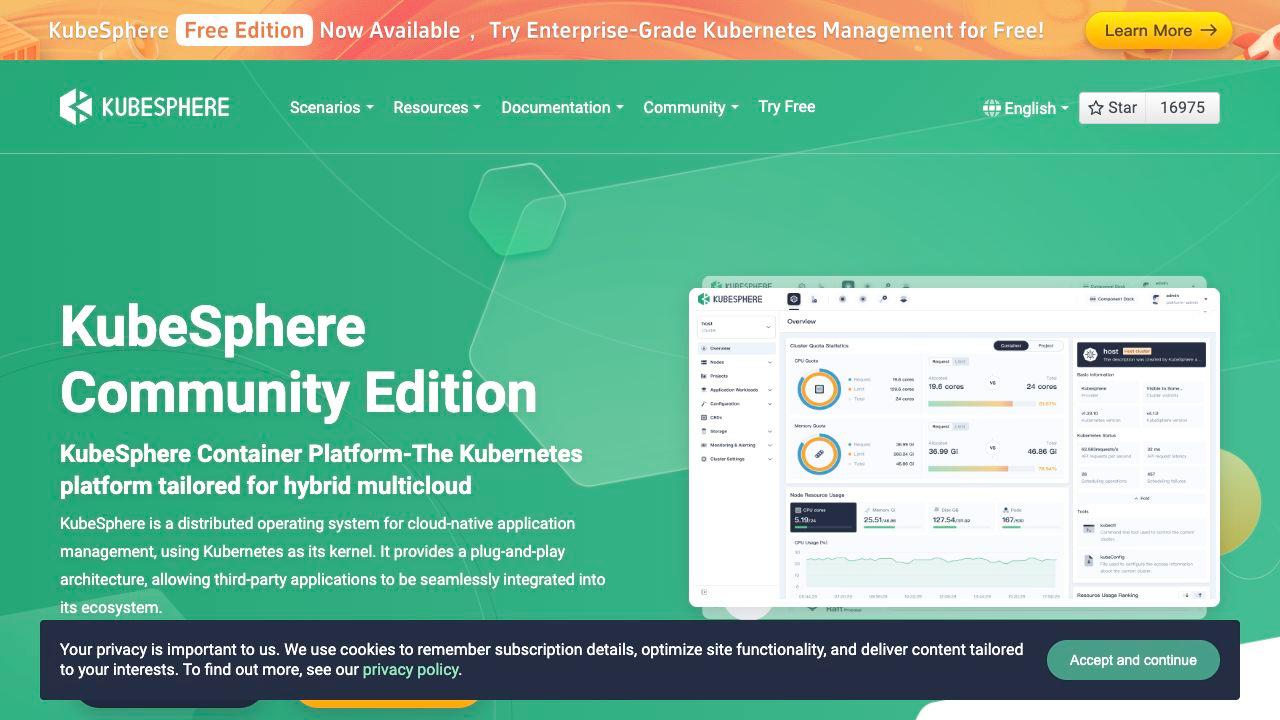Click the Projects icon in dashboard sidebar
1280x720 pixels.
coord(704,376)
